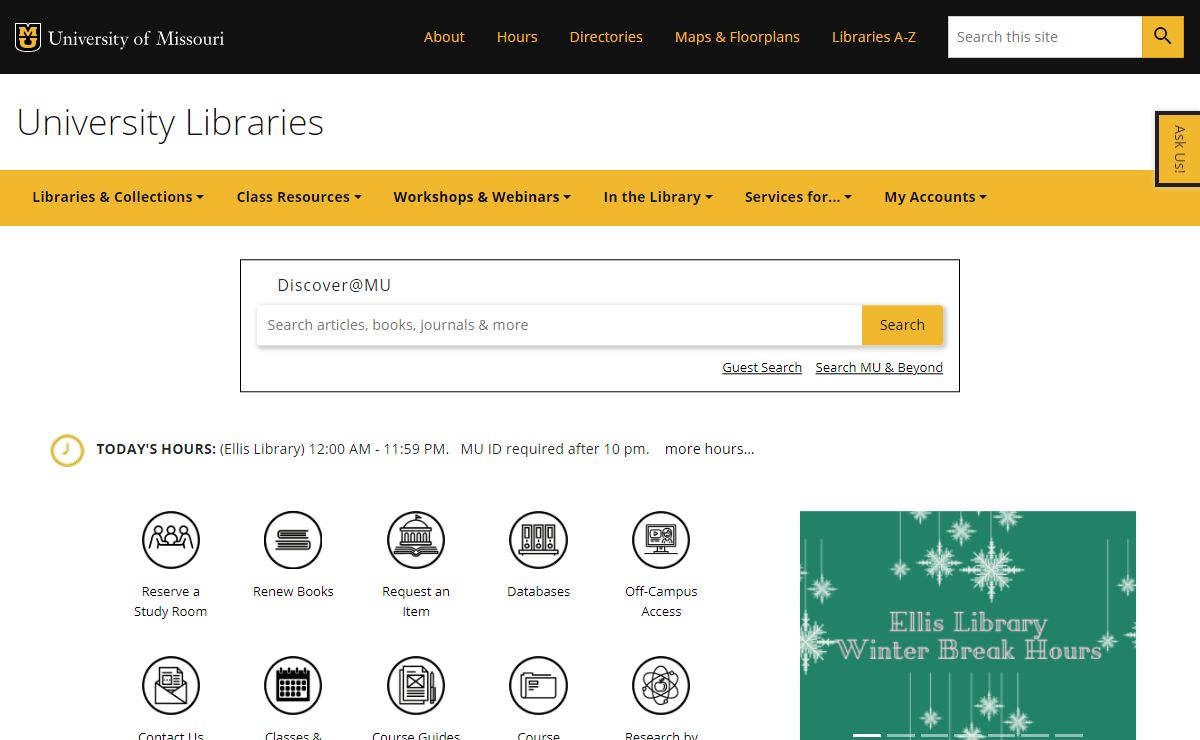Click the Course Guides document icon
This screenshot has height=740, width=1200.
(x=416, y=686)
